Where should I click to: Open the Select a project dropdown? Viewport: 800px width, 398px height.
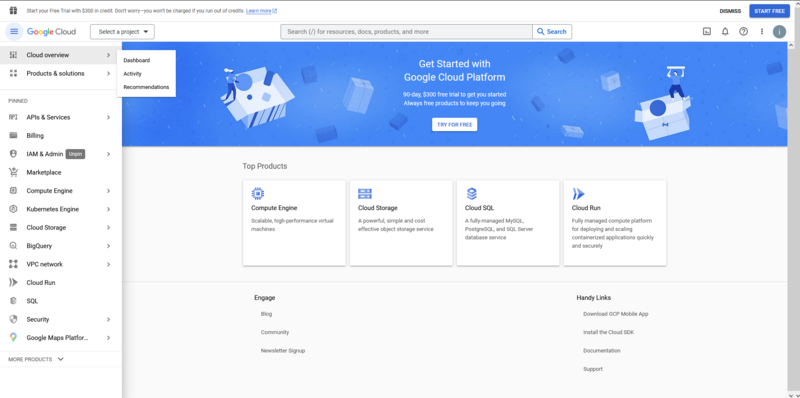tap(122, 32)
